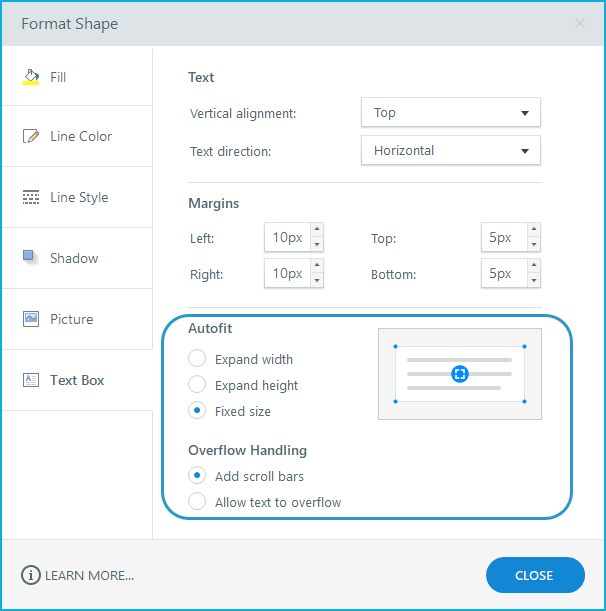Screen dimensions: 606x611
Task: Click the Fill paint bucket icon
Action: click(x=31, y=77)
